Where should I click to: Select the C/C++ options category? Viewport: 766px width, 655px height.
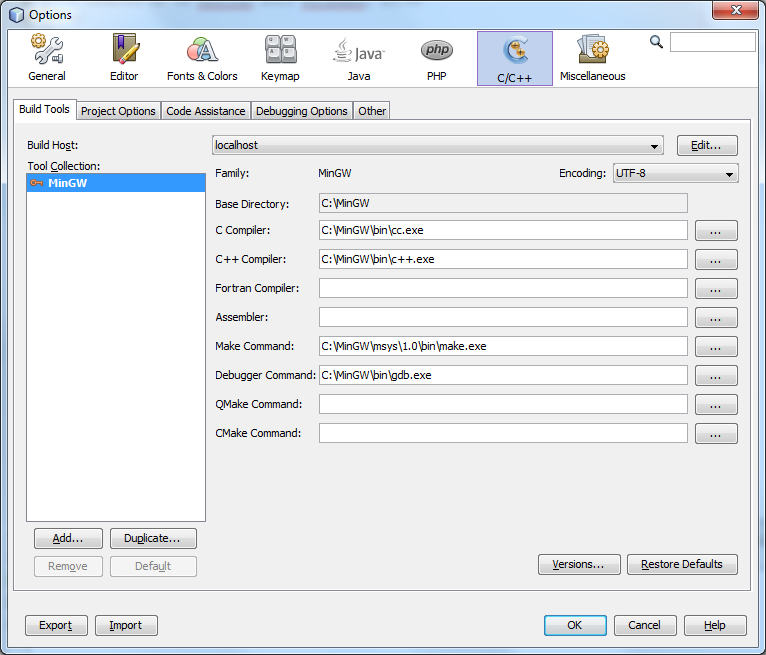tap(515, 59)
